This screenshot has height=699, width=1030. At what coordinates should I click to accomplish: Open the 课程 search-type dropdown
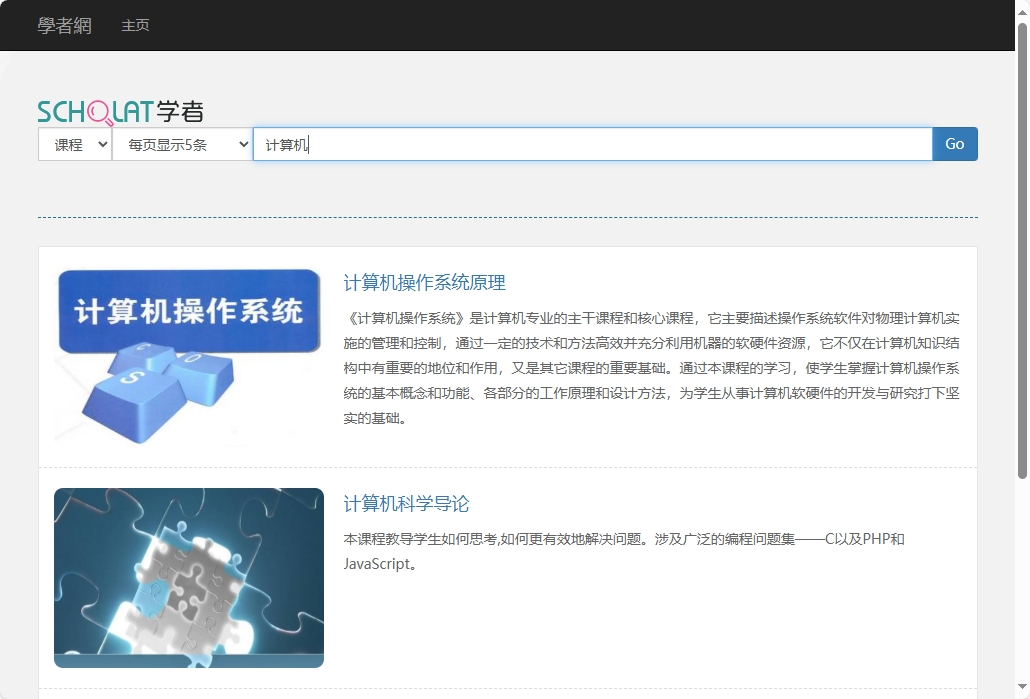point(73,144)
